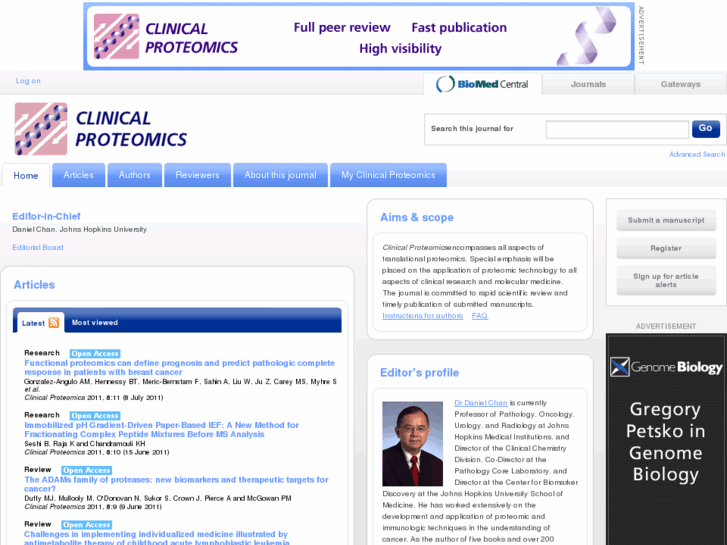Switch to the Home tab
The image size is (727, 545).
click(x=26, y=175)
